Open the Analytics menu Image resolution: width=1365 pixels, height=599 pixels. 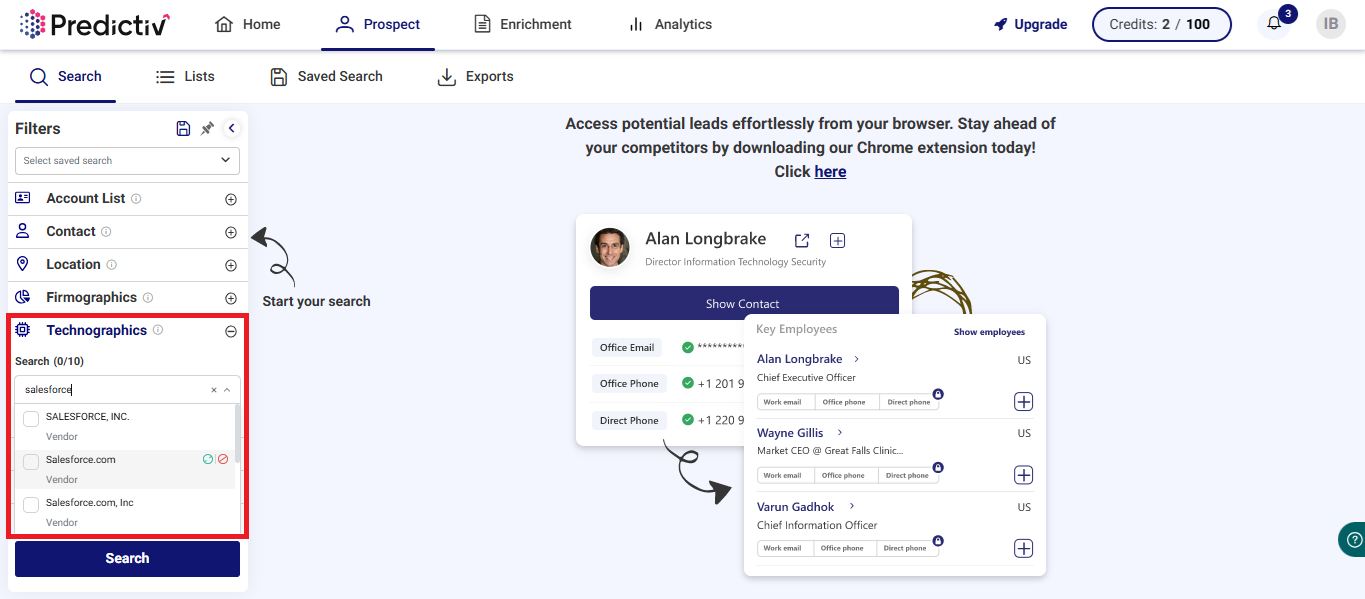[x=670, y=24]
